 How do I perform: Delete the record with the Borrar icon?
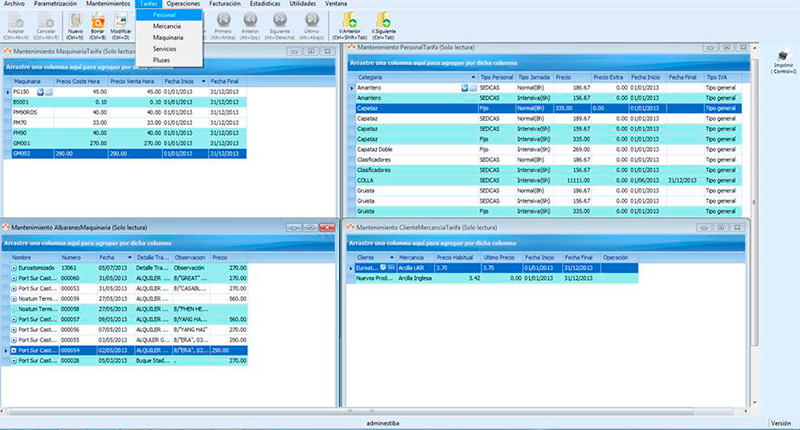97,26
